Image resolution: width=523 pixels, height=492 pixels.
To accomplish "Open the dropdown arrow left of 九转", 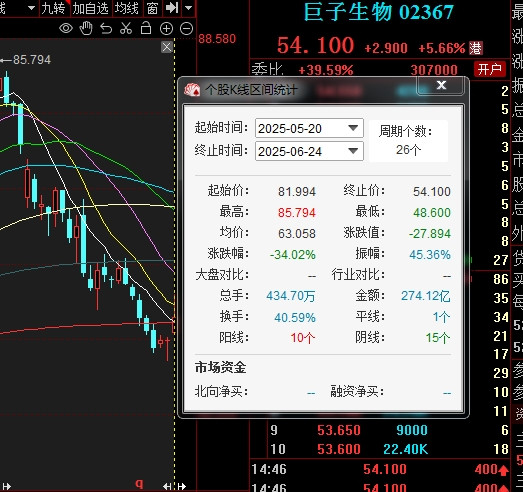I will (31, 8).
